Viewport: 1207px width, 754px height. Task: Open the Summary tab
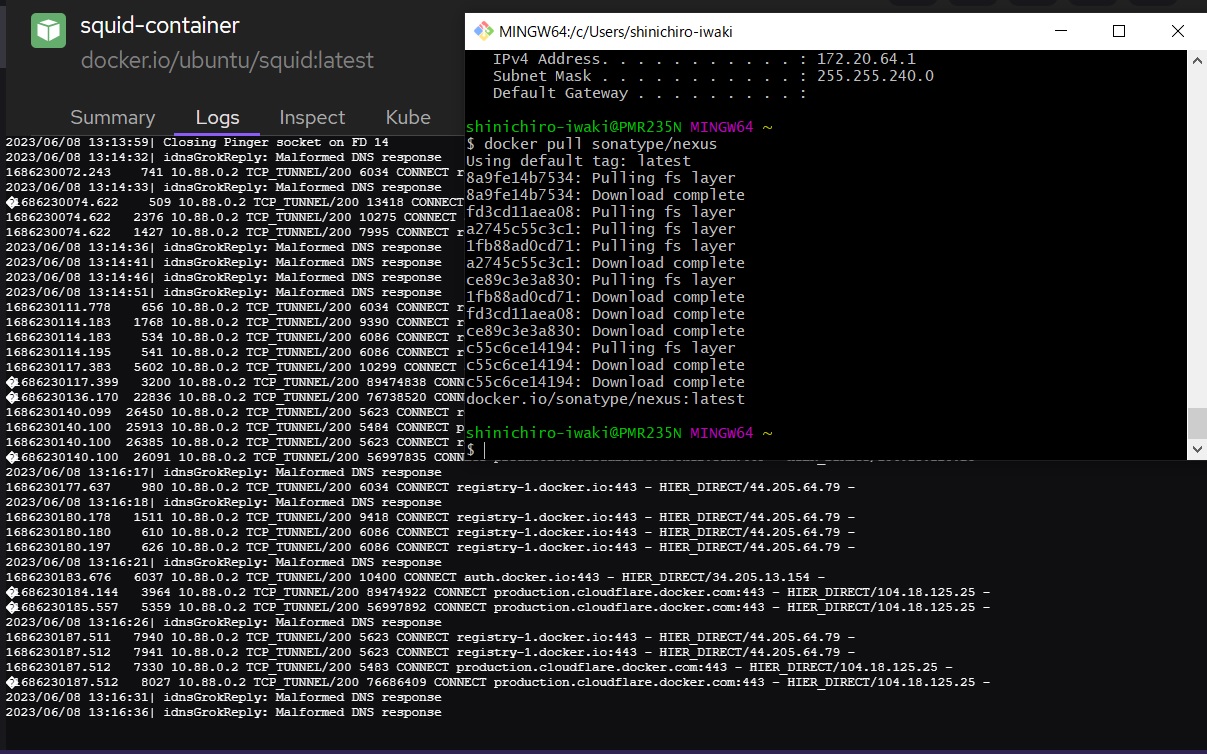(x=112, y=117)
